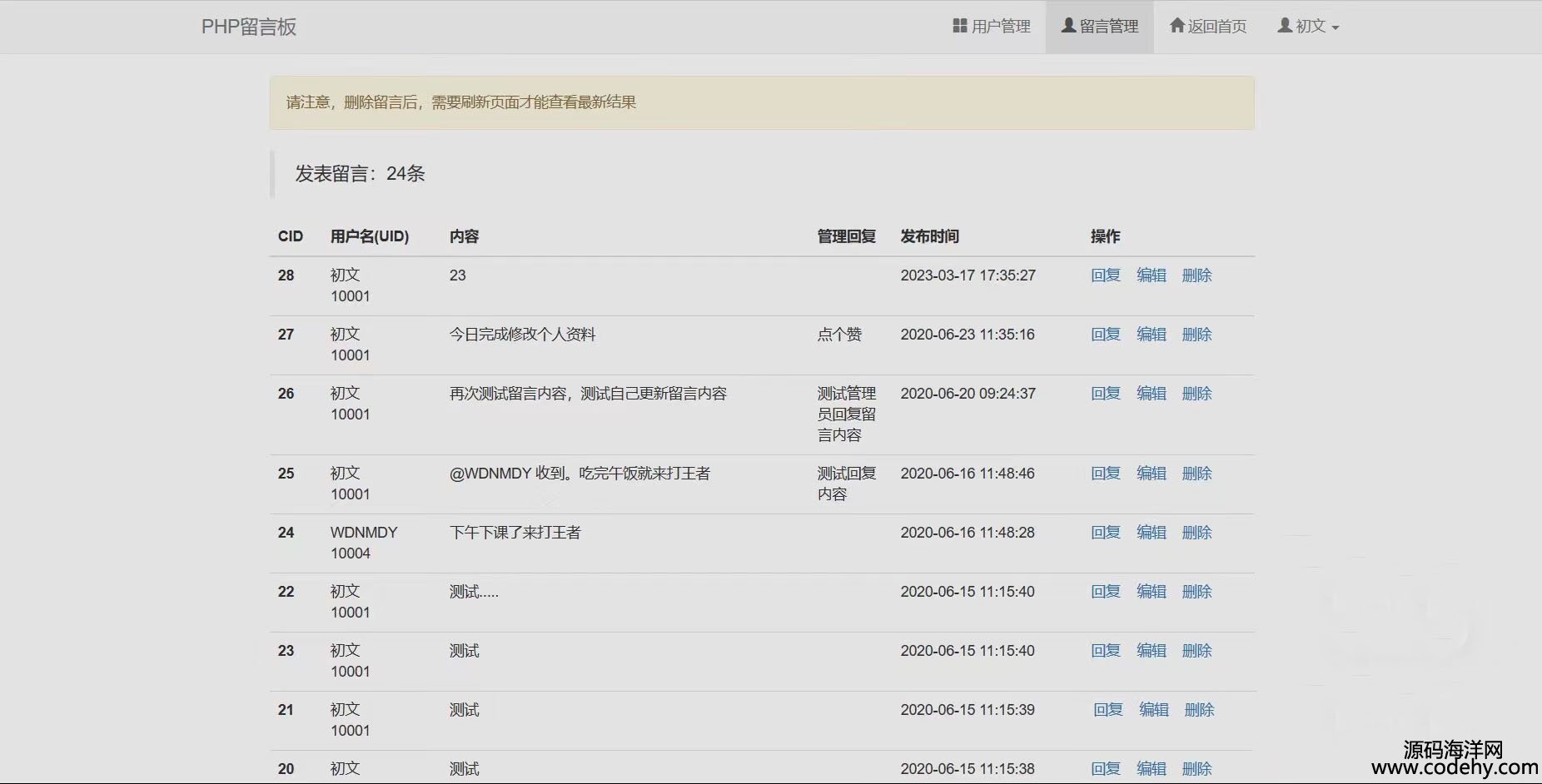
Task: Edit message CID 20
Action: [x=1151, y=769]
